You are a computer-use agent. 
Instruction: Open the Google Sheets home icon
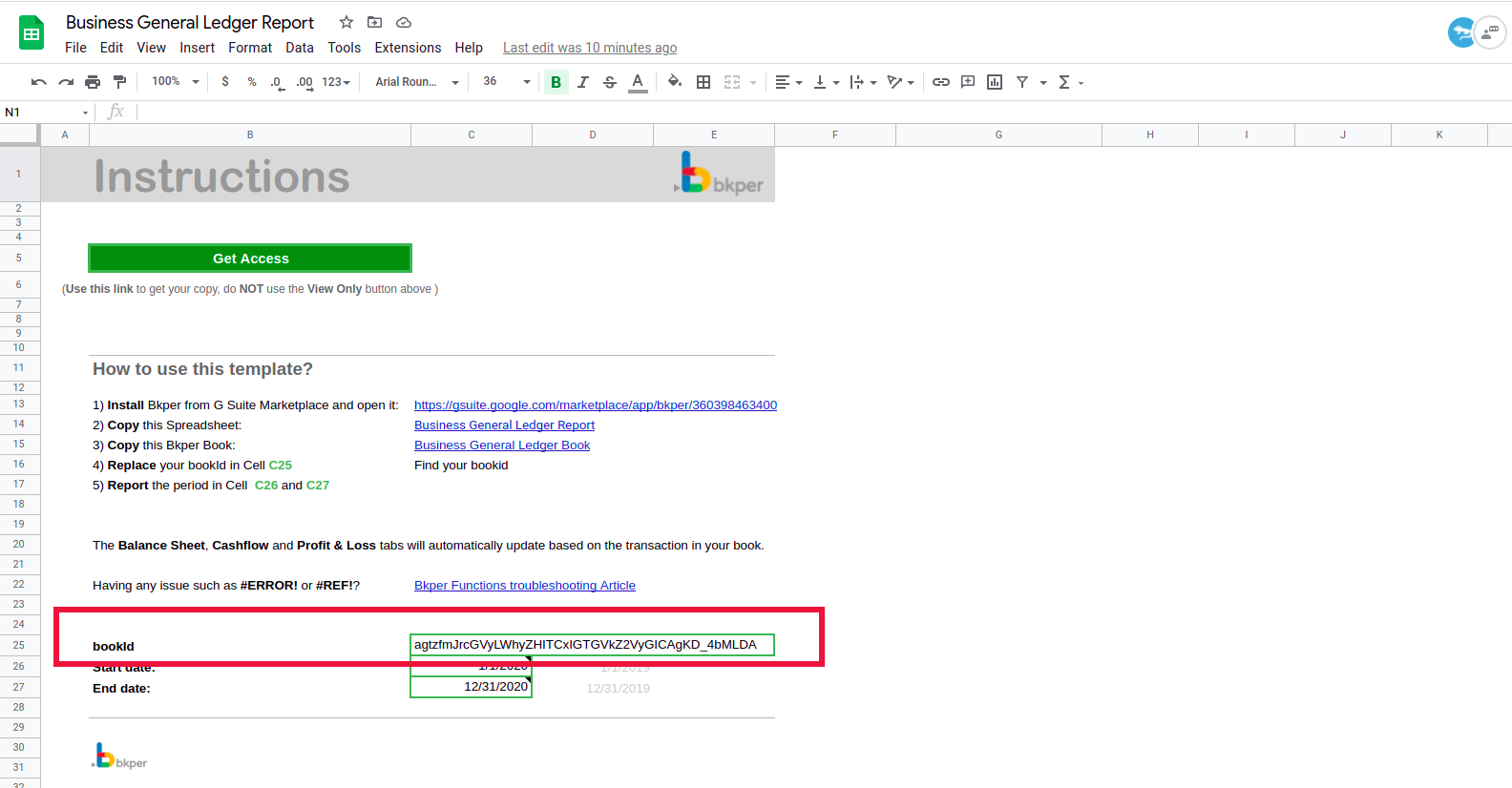[x=31, y=33]
